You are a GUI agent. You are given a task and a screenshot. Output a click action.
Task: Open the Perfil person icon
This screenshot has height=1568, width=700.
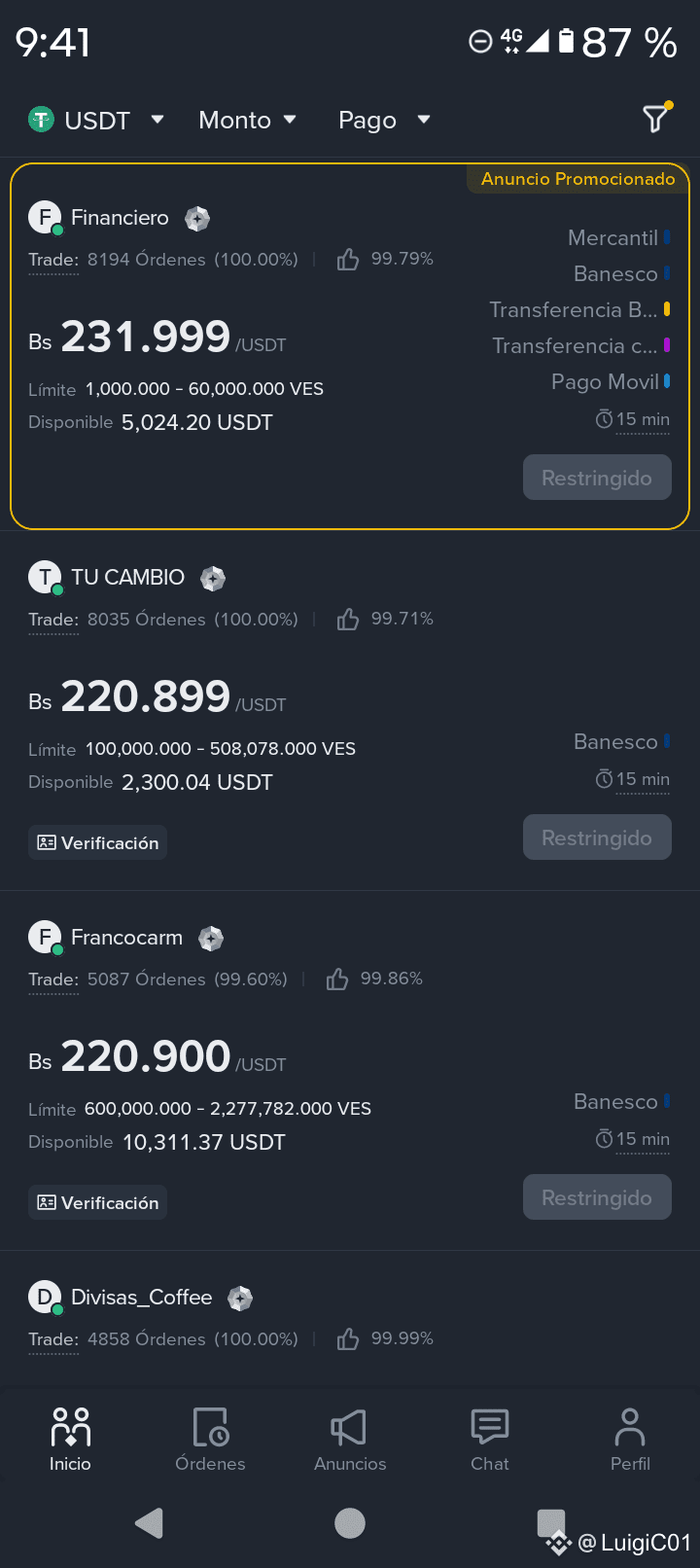630,1427
